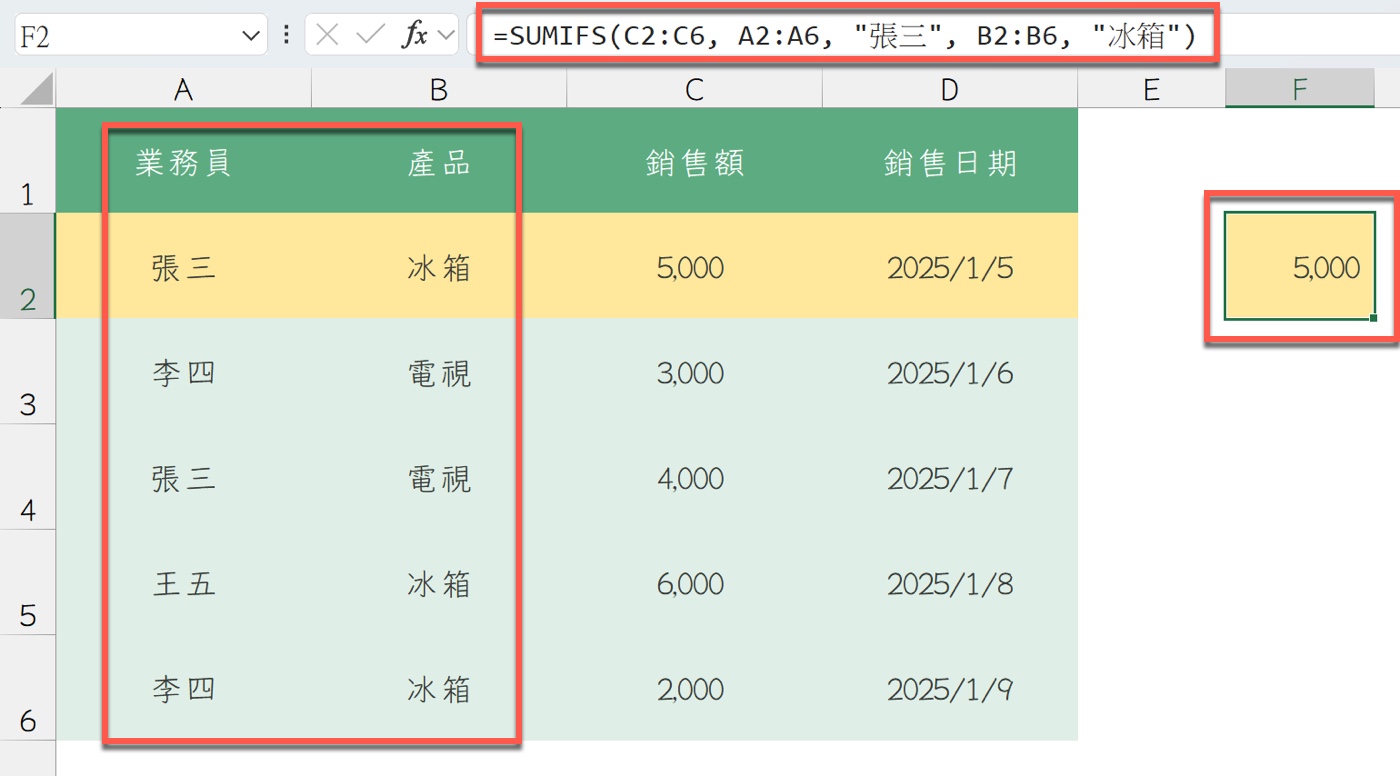Click the Select All corner triangle

(x=36, y=91)
